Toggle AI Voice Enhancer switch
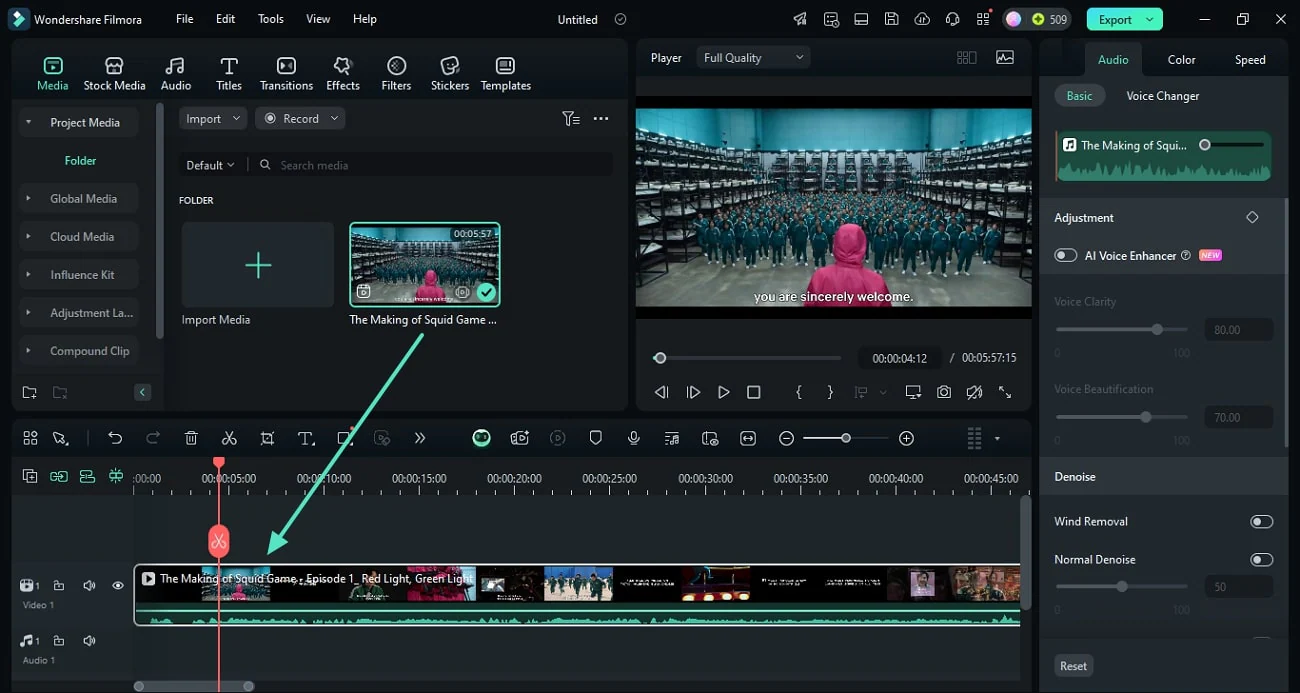Viewport: 1300px width, 693px height. pos(1066,255)
